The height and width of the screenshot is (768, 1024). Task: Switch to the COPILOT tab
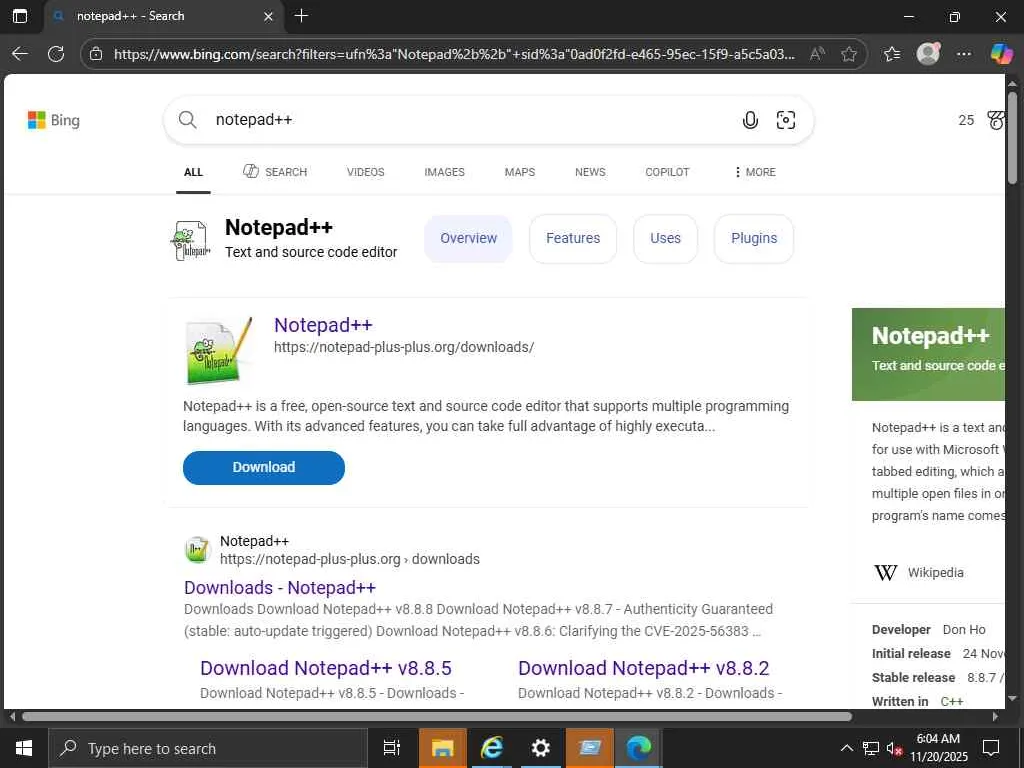pos(667,172)
